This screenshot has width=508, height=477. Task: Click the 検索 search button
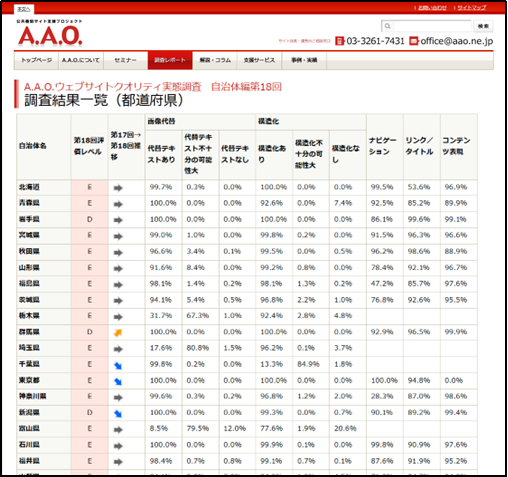(483, 26)
